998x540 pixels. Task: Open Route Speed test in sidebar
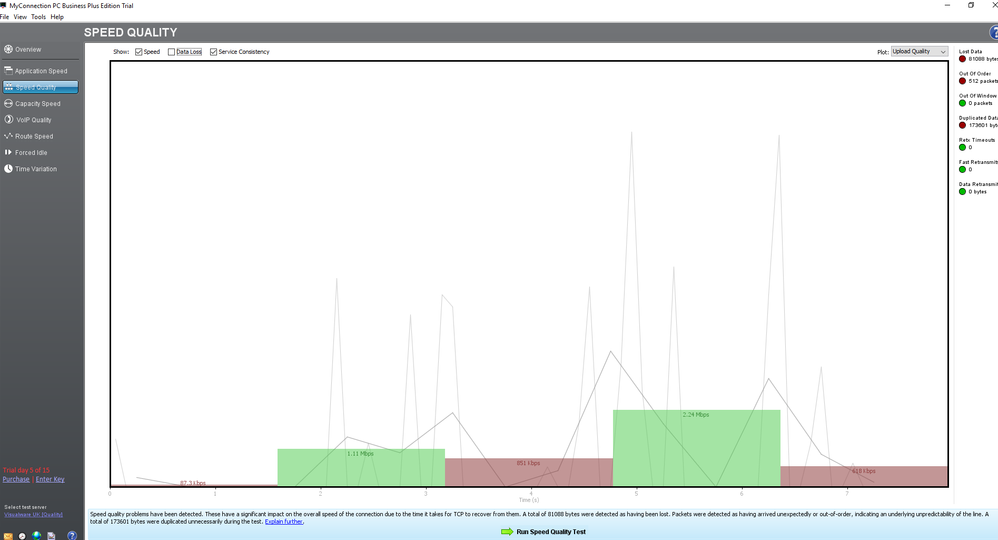pos(29,136)
